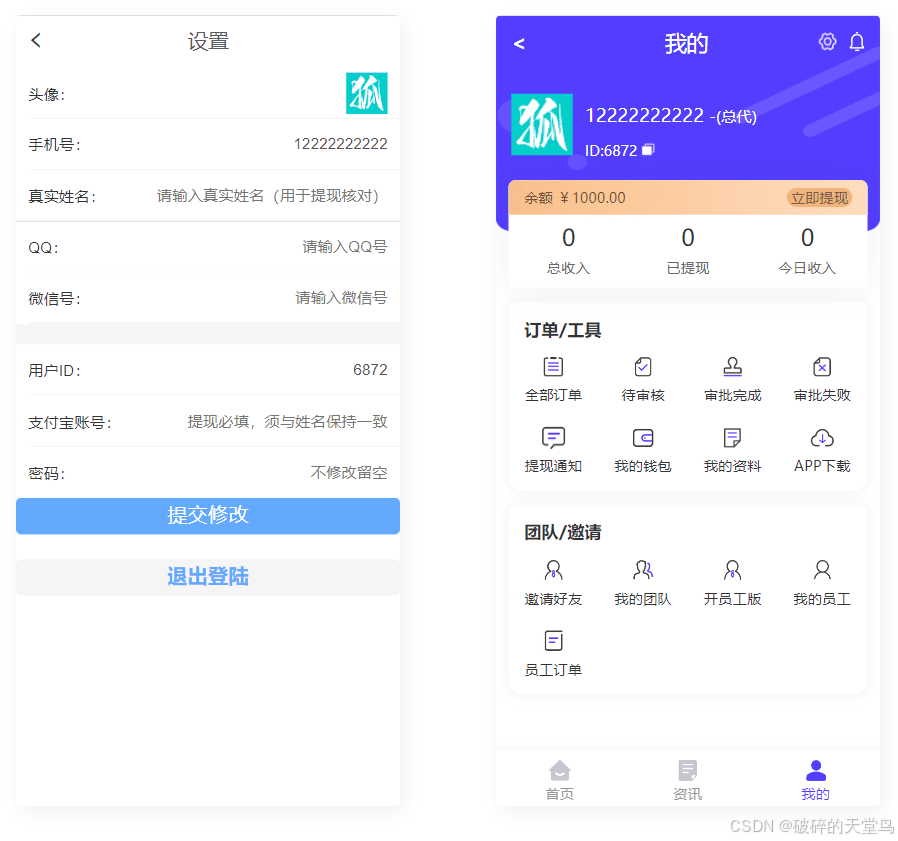Screen dimensions: 898x841
Task: Click 立即提现 withdraw now button
Action: coord(820,198)
